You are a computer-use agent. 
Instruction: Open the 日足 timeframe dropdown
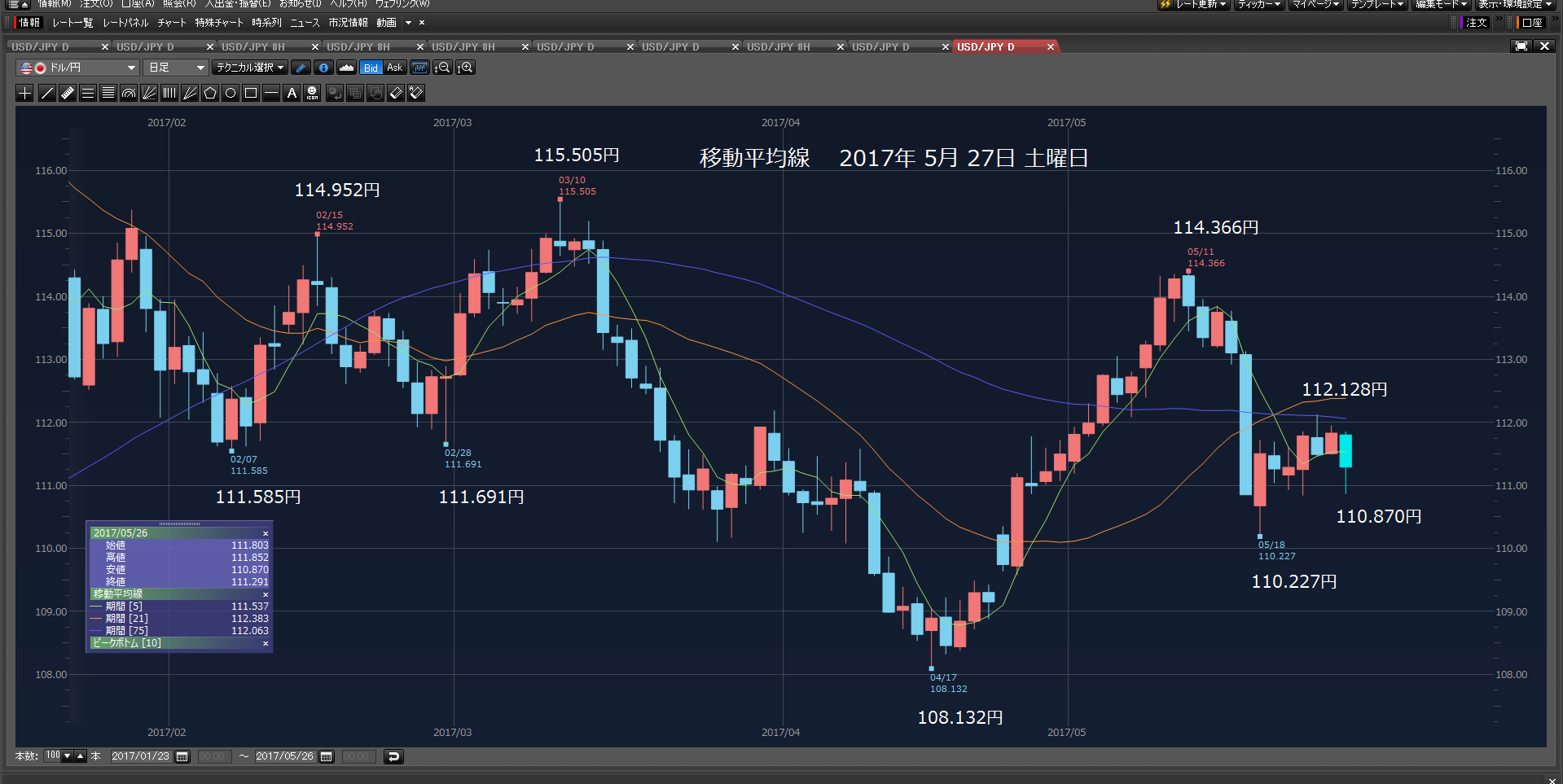pyautogui.click(x=176, y=68)
